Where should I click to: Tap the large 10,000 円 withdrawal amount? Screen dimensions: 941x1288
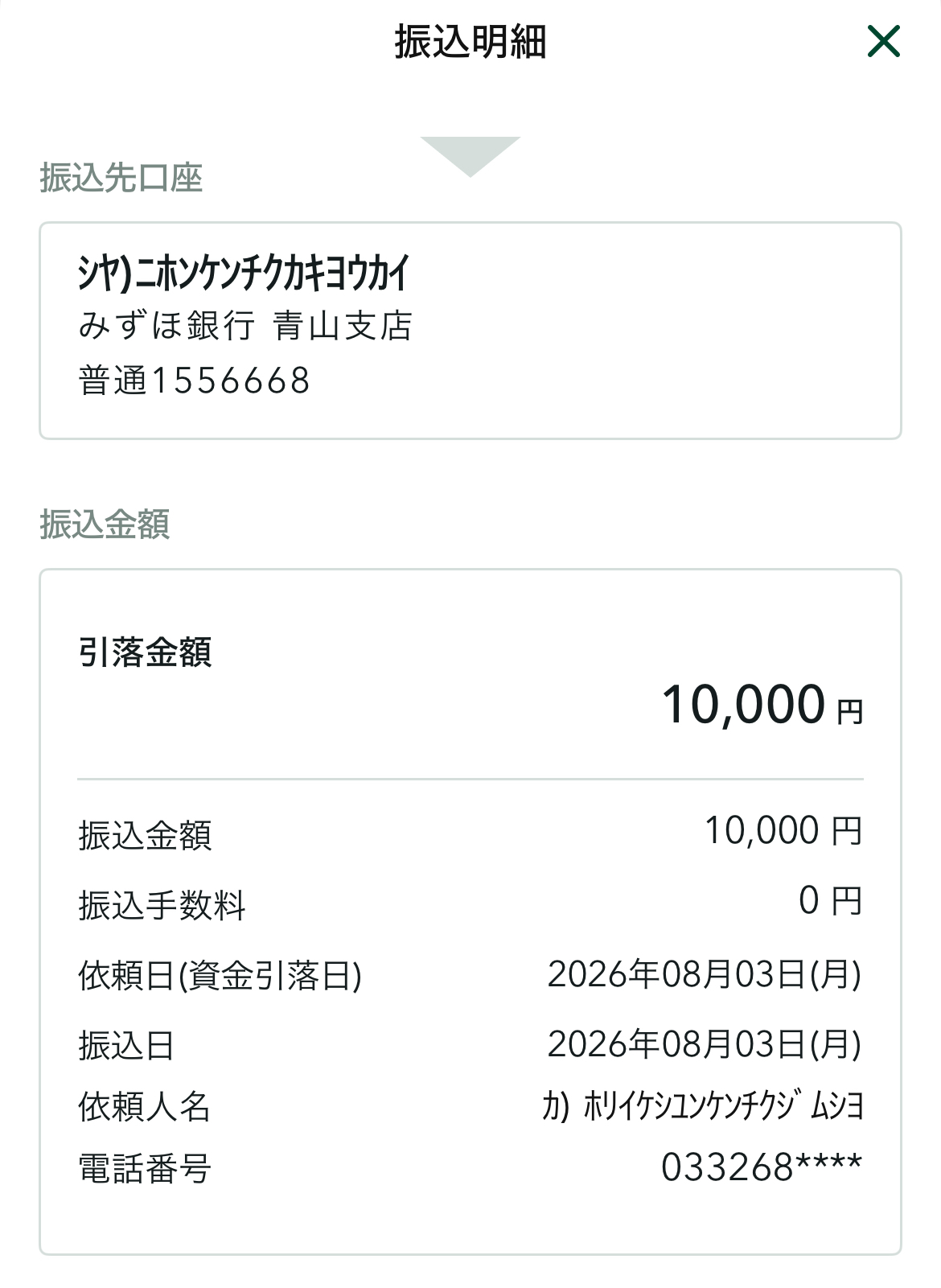point(762,706)
